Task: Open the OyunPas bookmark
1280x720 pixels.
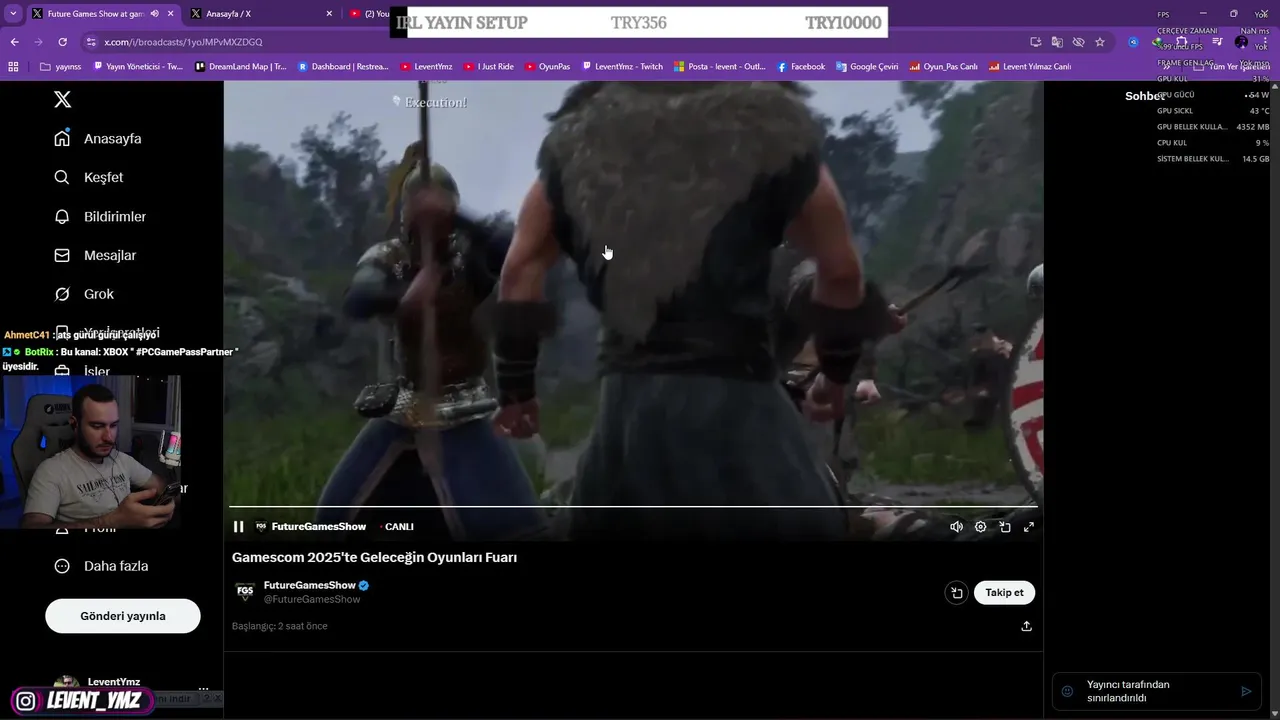Action: click(548, 67)
